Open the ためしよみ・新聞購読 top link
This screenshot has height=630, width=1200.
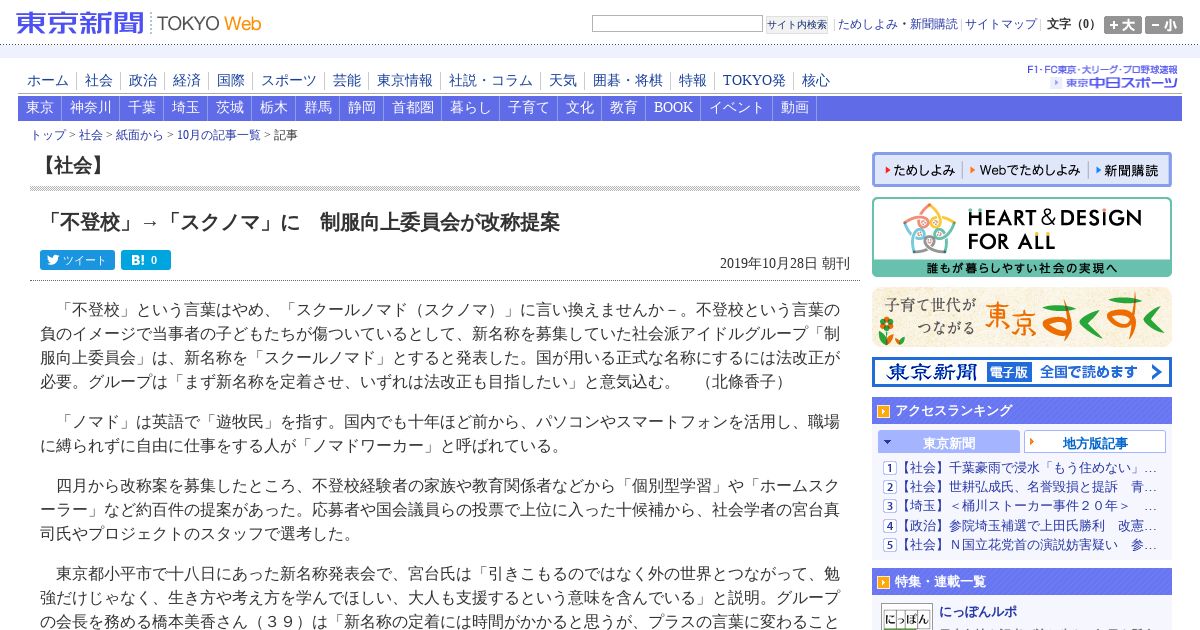897,24
